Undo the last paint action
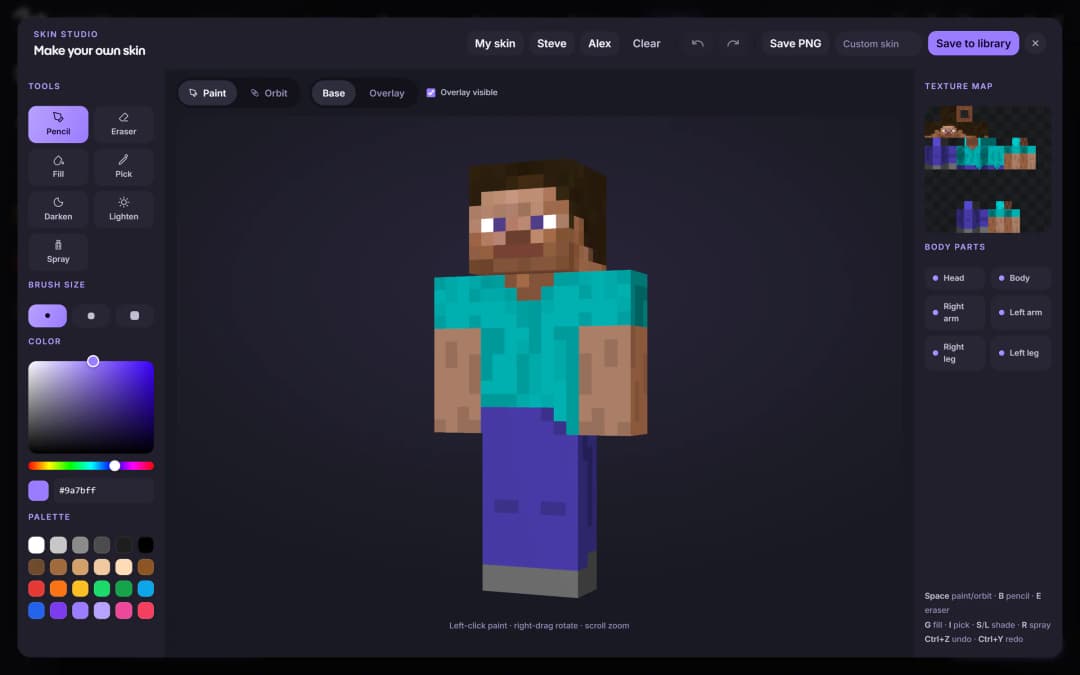Viewport: 1080px width, 675px height. (x=697, y=43)
